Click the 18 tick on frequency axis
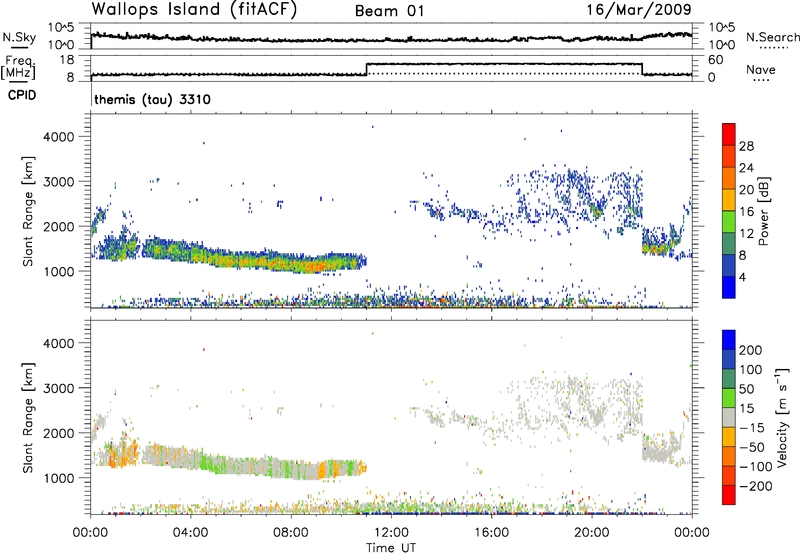This screenshot has height=554, width=800. pyautogui.click(x=68, y=60)
